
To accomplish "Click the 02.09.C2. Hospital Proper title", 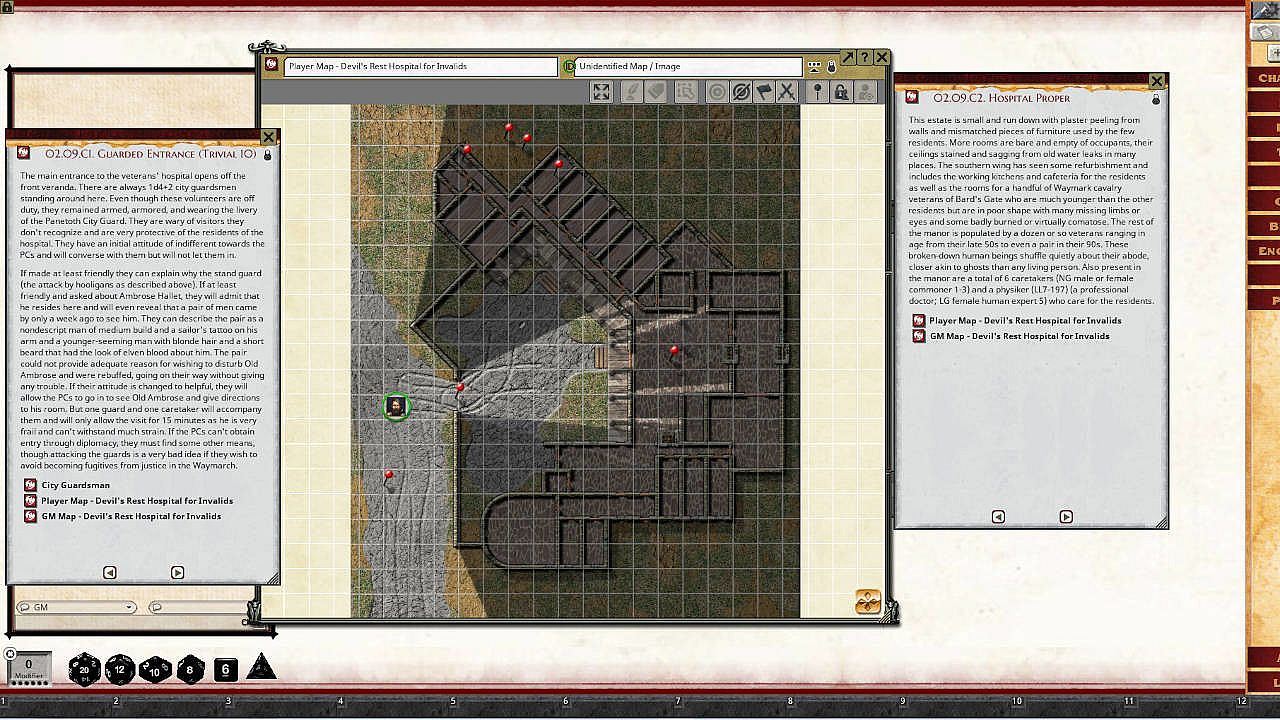I will (x=1001, y=98).
